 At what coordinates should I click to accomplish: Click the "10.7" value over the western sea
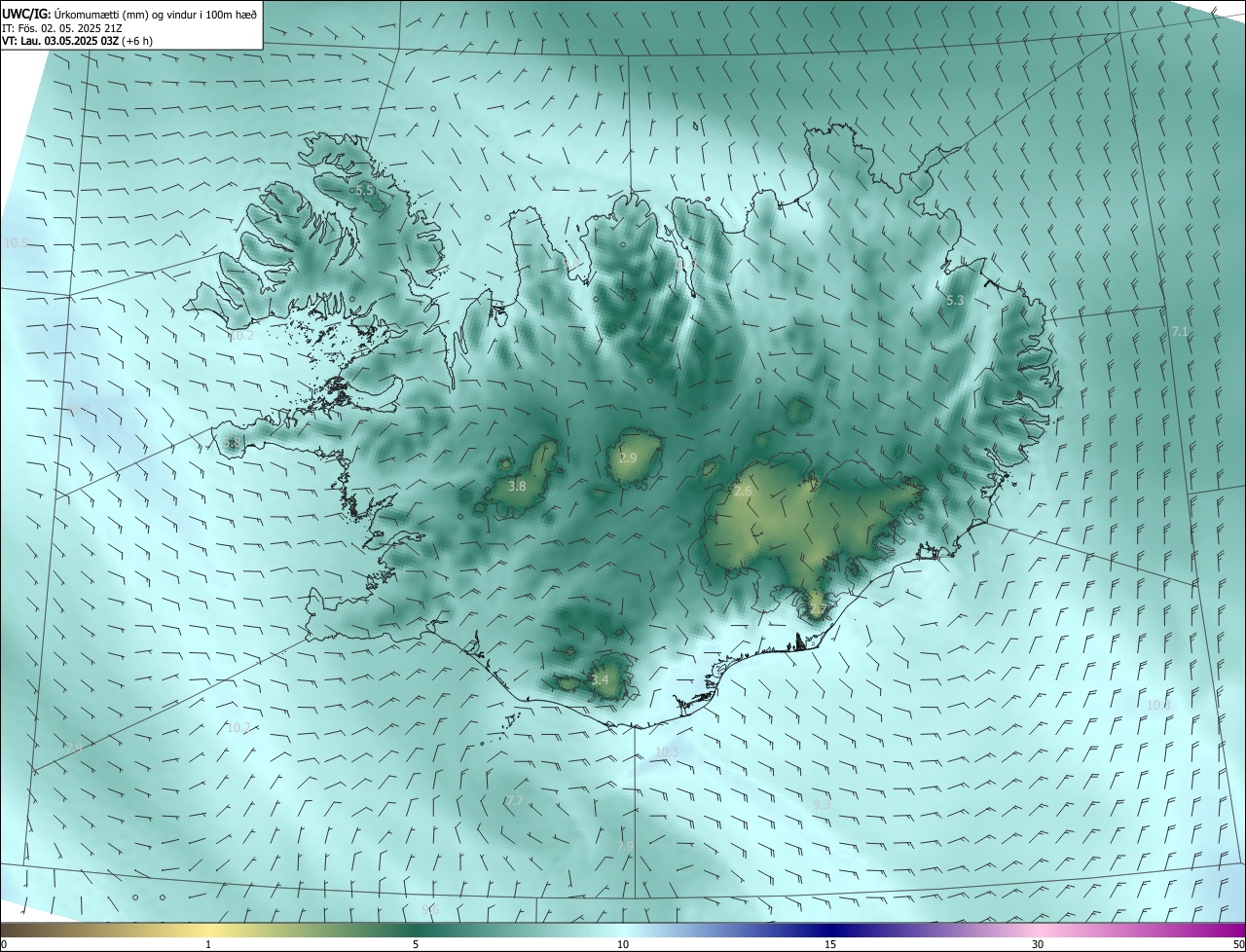78,410
